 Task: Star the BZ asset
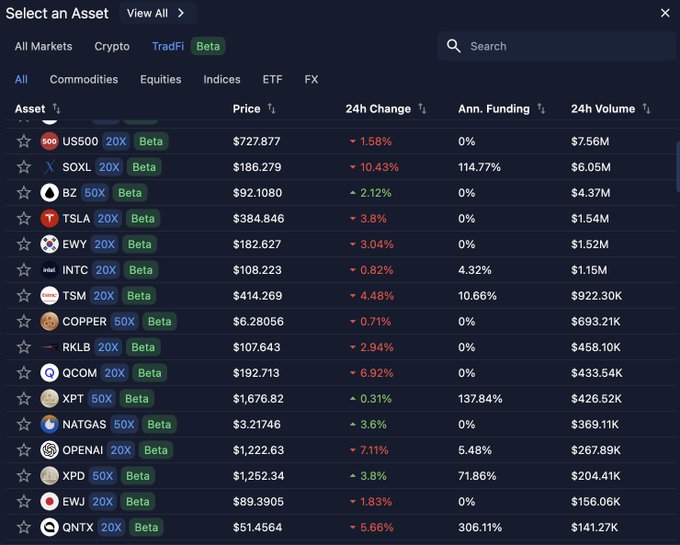click(24, 193)
